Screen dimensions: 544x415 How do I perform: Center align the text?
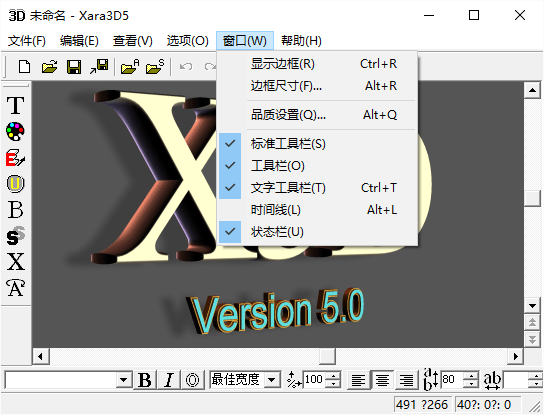[x=382, y=380]
